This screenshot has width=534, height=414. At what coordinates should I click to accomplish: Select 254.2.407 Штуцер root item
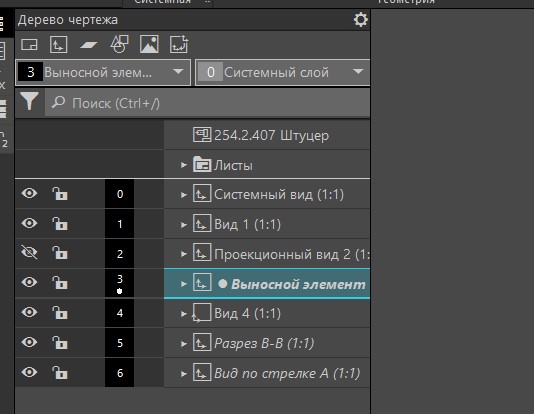[271, 135]
